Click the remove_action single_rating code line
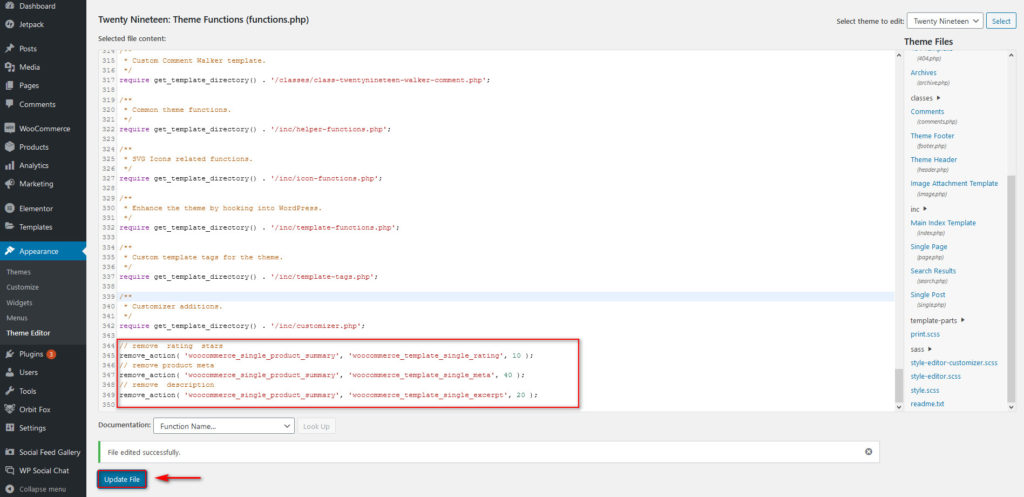The image size is (1024, 497). [x=327, y=356]
